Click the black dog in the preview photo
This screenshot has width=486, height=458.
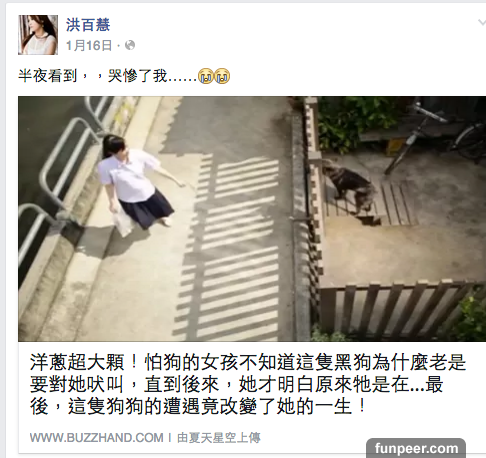tap(349, 185)
